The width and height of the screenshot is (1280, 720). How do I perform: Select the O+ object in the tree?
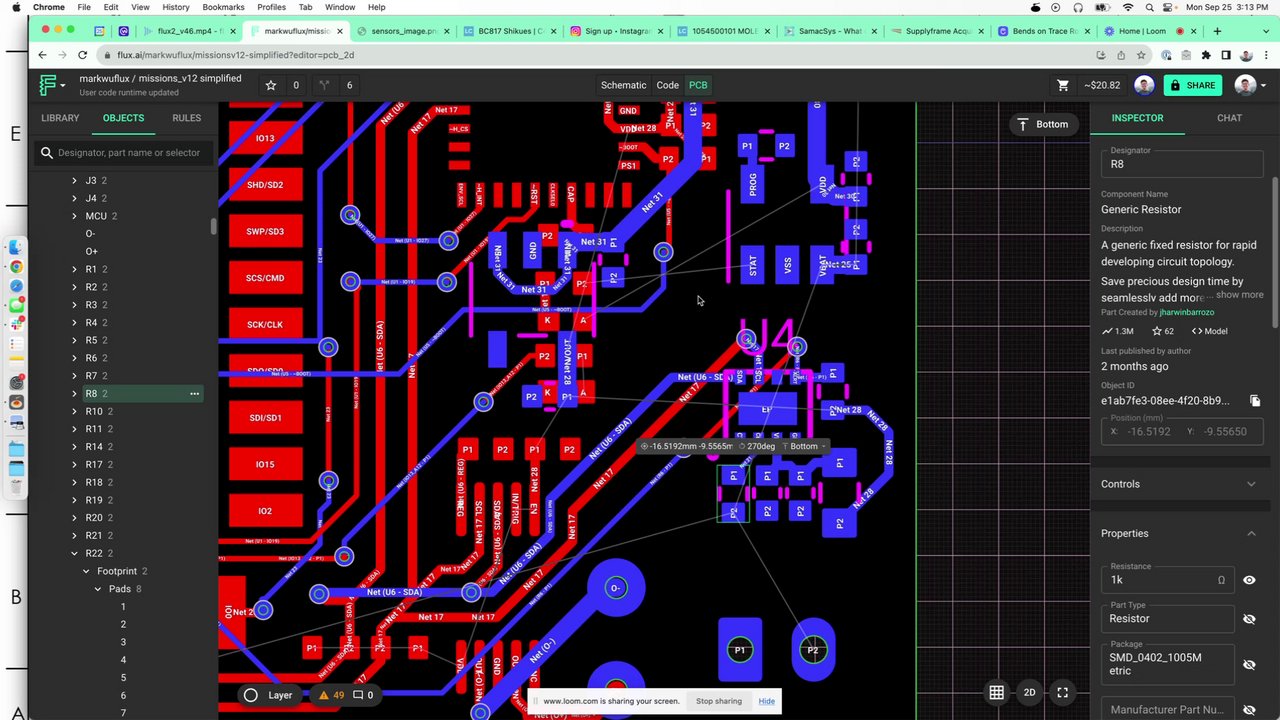91,251
